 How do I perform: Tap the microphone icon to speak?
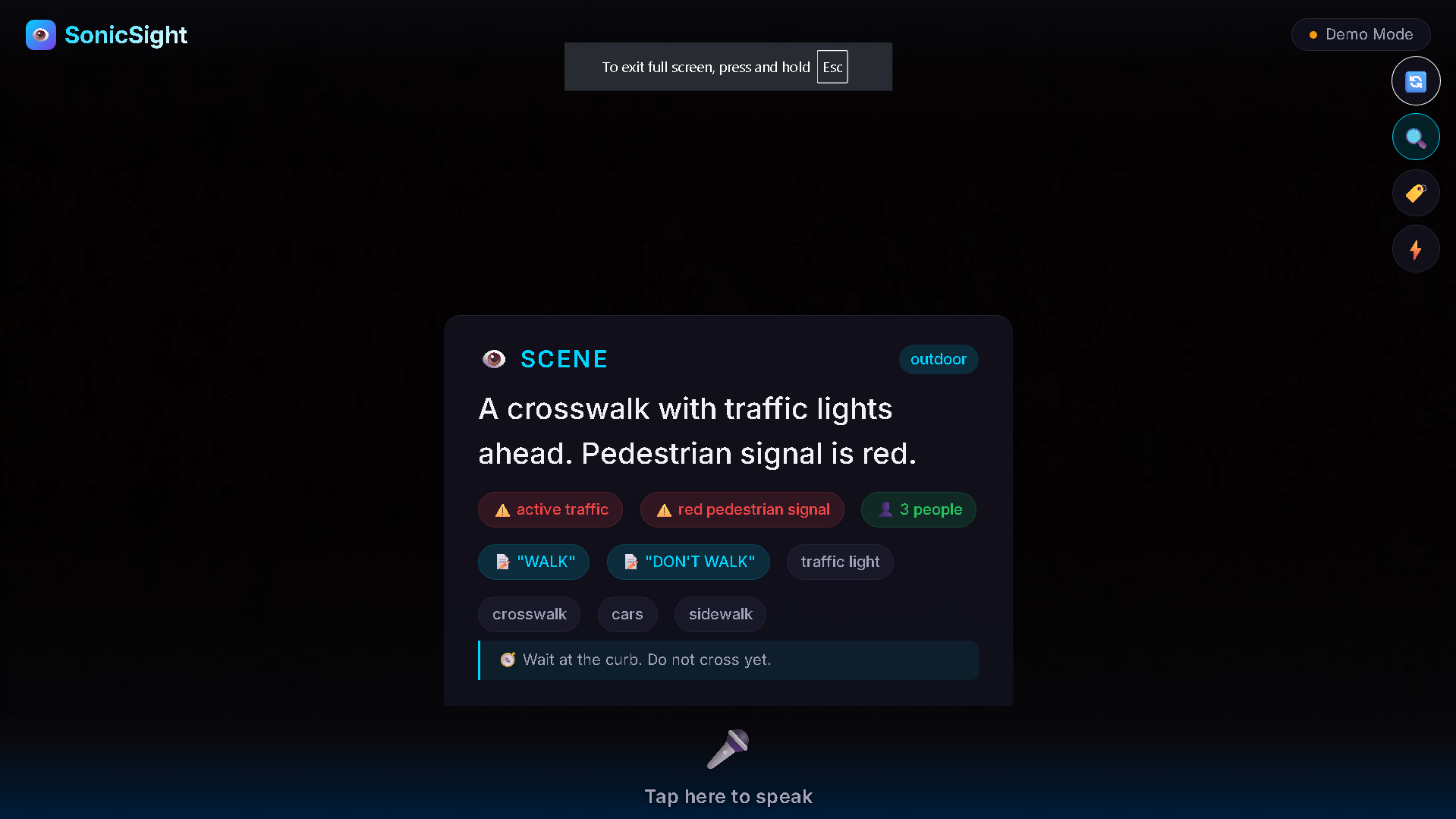click(728, 749)
